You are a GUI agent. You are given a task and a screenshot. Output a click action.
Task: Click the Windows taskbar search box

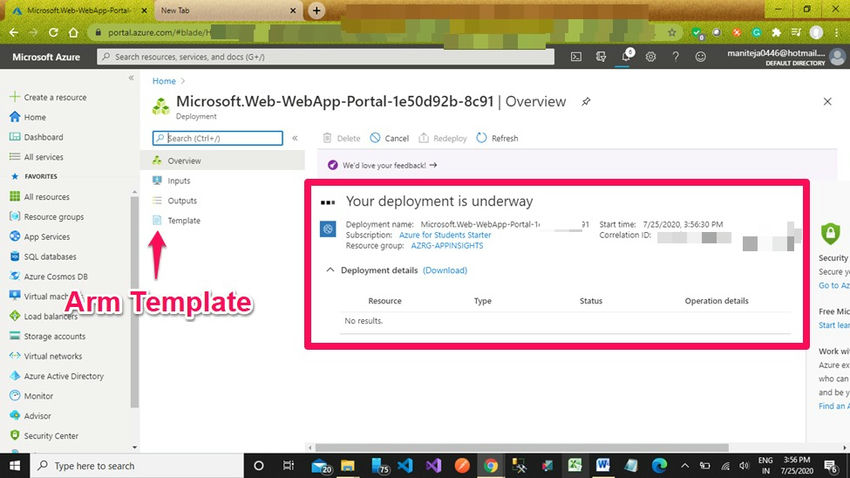137,466
